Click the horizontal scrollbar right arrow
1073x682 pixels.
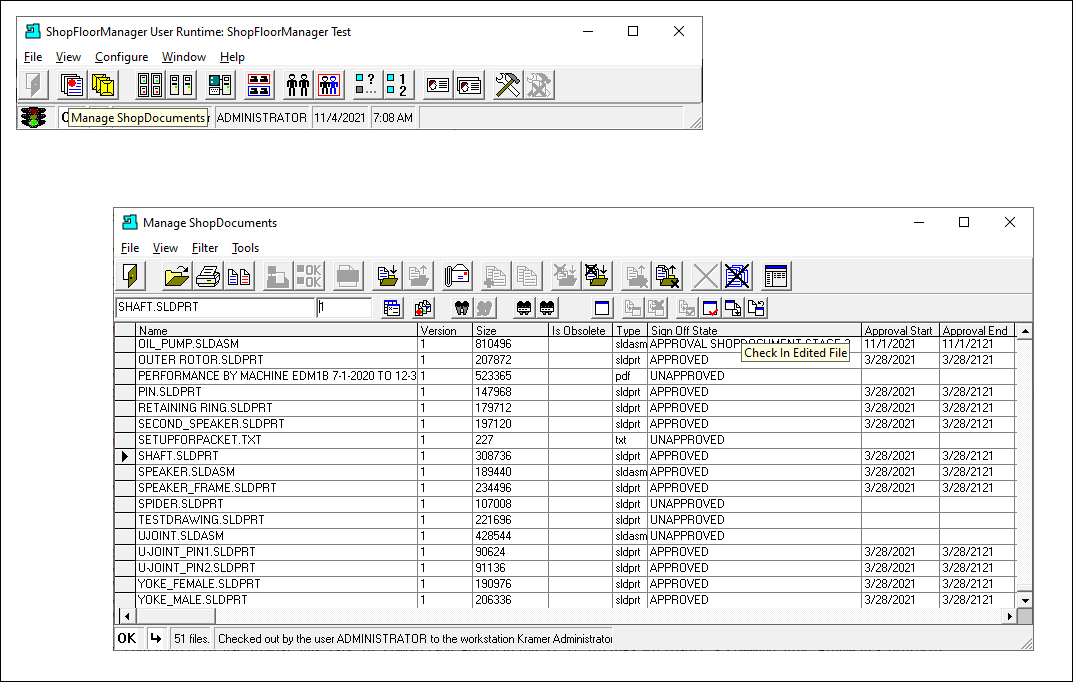(x=1009, y=616)
